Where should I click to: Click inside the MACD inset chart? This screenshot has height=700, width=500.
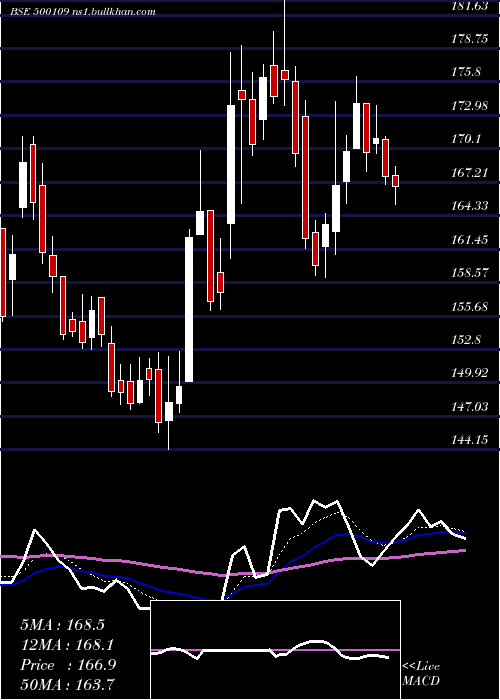(275, 650)
